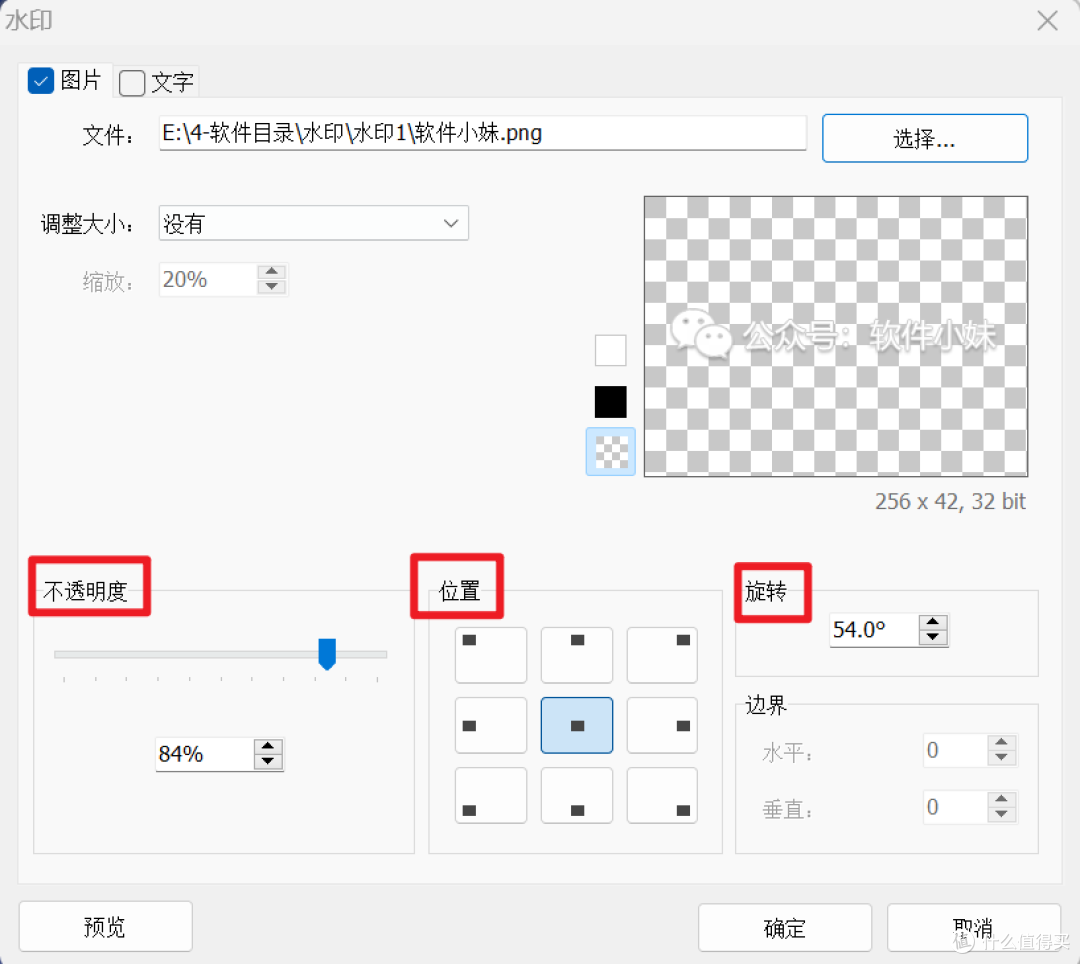Select top-right watermark position
The width and height of the screenshot is (1080, 964).
pos(662,655)
